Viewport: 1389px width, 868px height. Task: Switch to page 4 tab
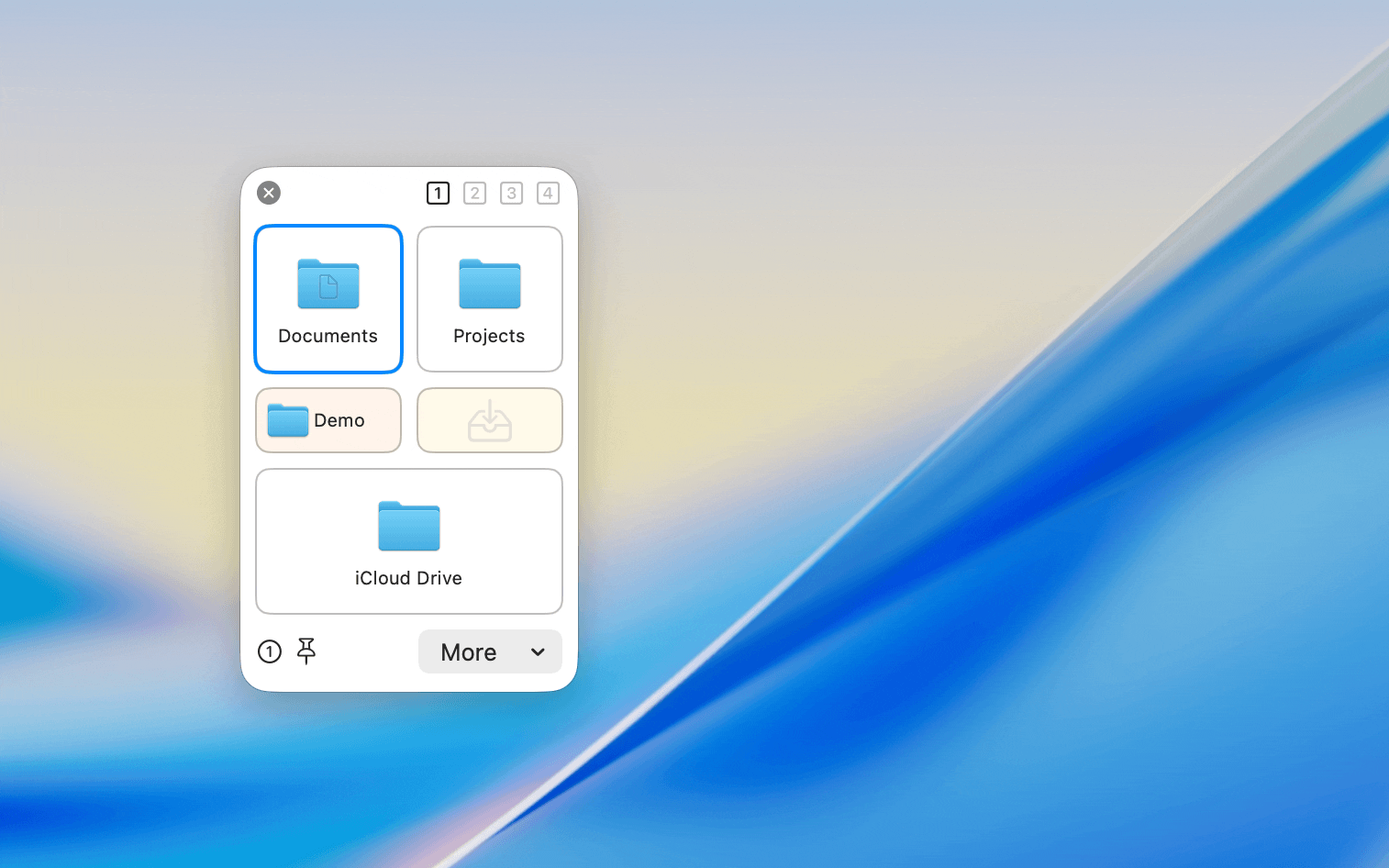click(548, 193)
